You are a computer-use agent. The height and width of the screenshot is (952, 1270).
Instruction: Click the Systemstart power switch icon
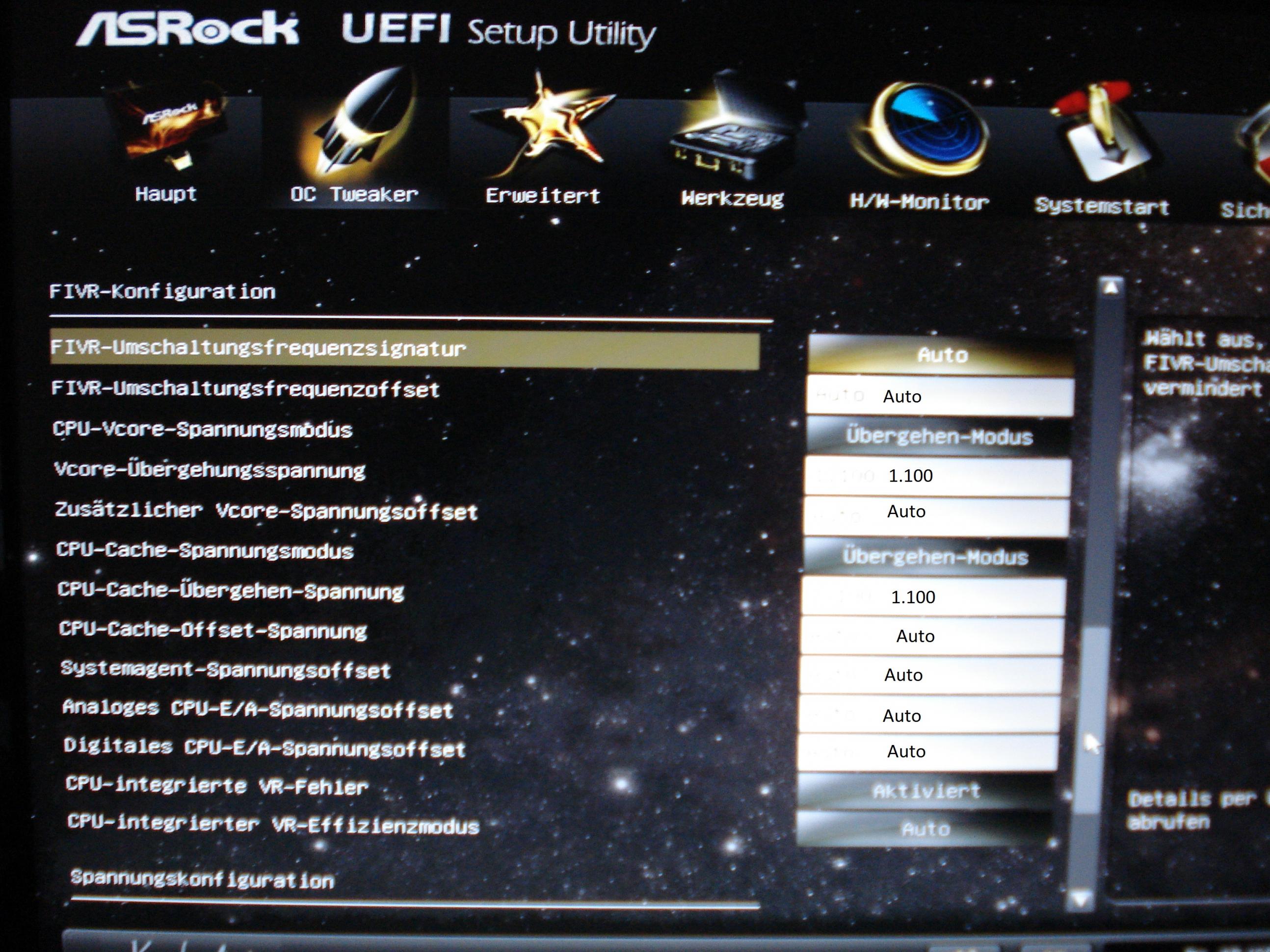tap(1101, 135)
